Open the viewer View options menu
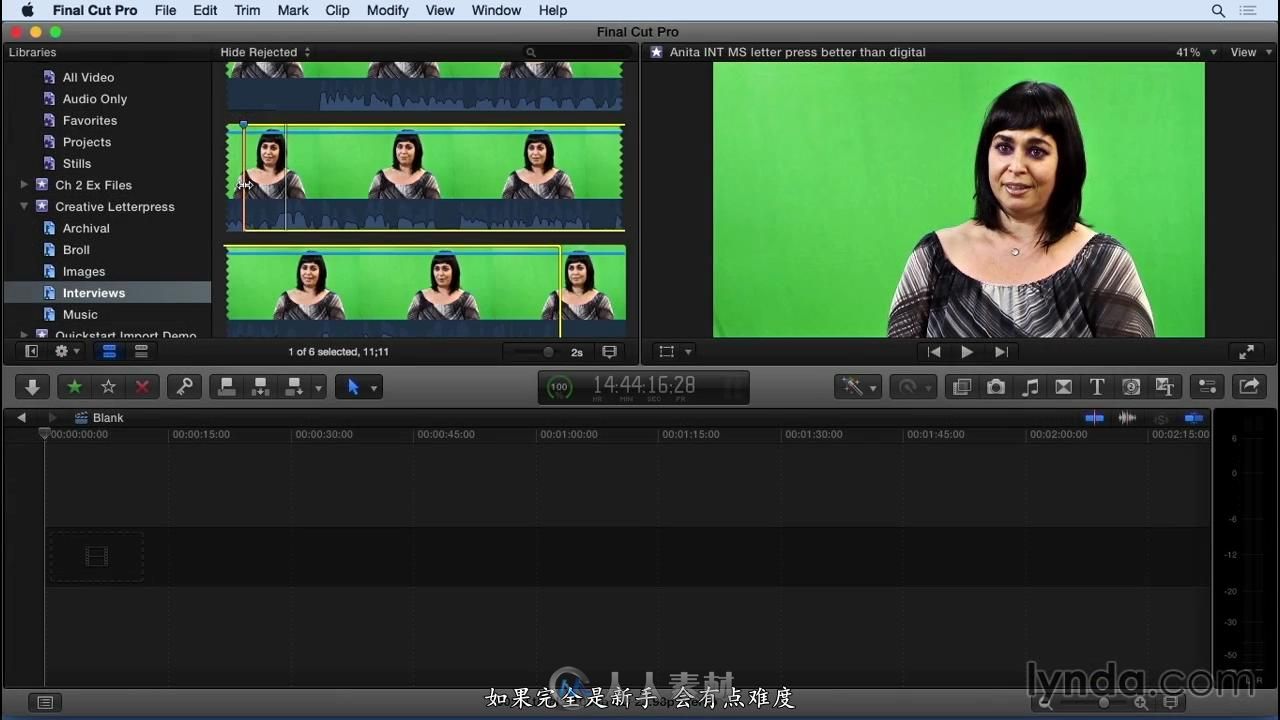Viewport: 1280px width, 720px height. click(x=1250, y=52)
